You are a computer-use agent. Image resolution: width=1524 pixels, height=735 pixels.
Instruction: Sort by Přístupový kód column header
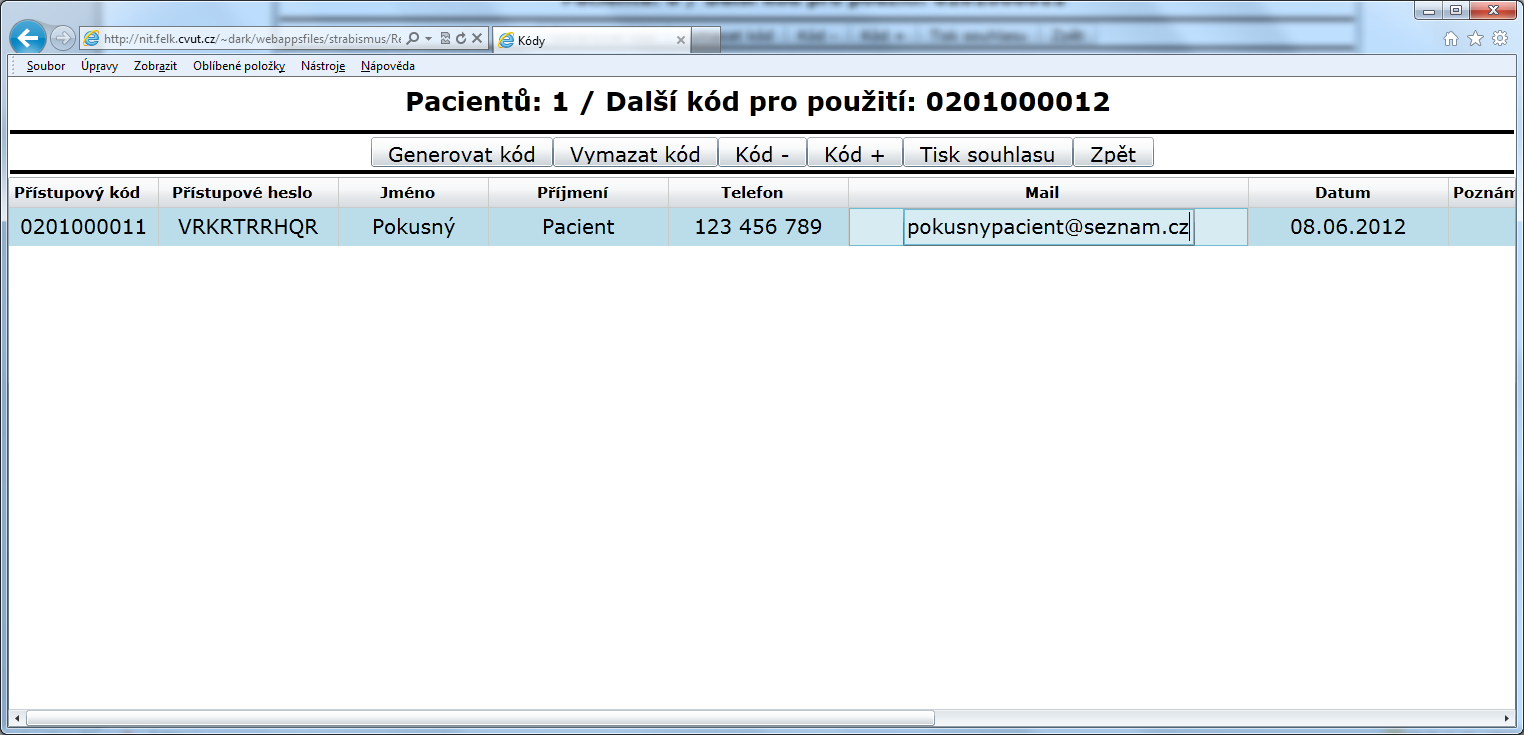[84, 192]
